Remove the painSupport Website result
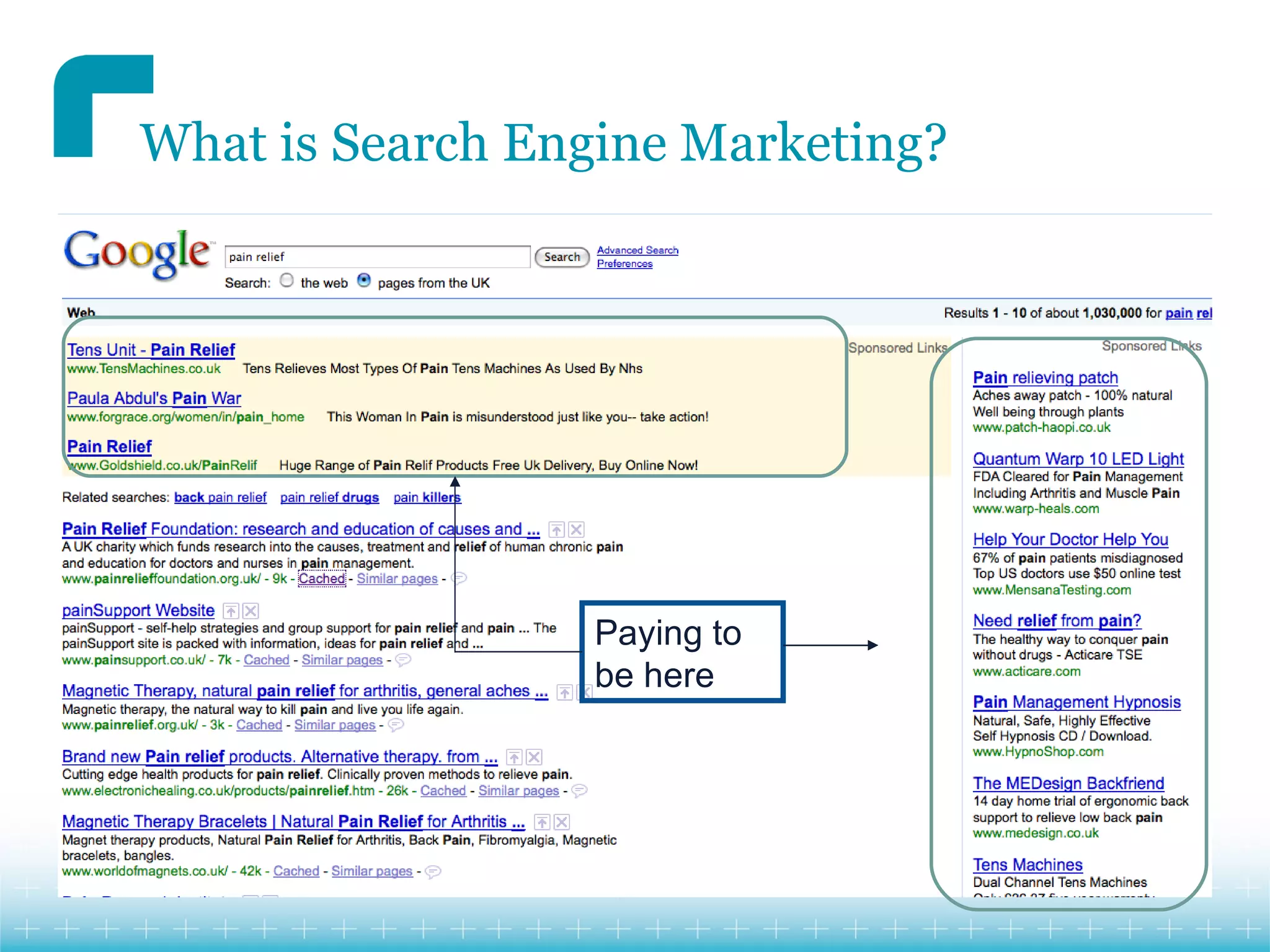Image resolution: width=1270 pixels, height=952 pixels. (x=251, y=611)
